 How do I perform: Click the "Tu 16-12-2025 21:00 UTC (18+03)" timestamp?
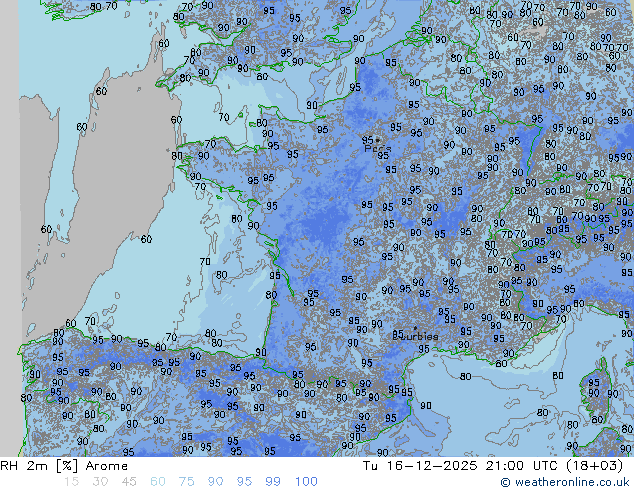492,466
